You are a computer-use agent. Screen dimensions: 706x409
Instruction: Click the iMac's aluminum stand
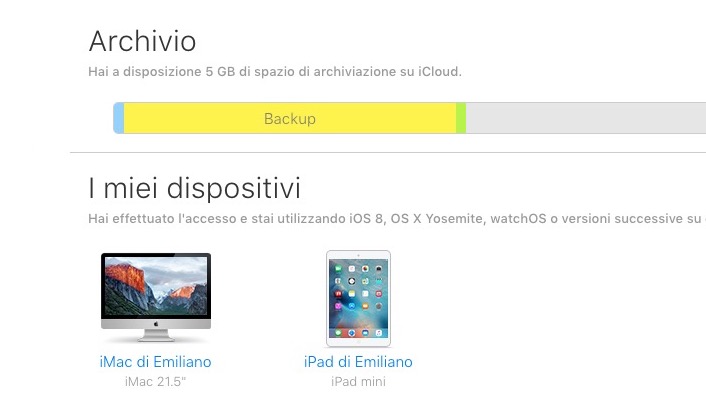coord(156,336)
